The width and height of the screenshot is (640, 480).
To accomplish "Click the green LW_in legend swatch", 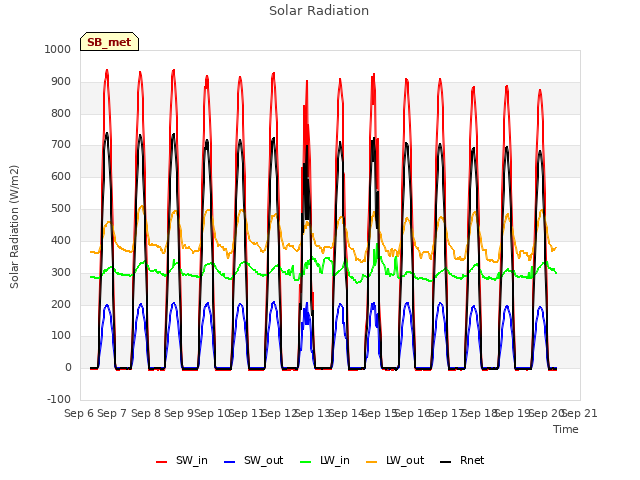I will pos(306,462).
